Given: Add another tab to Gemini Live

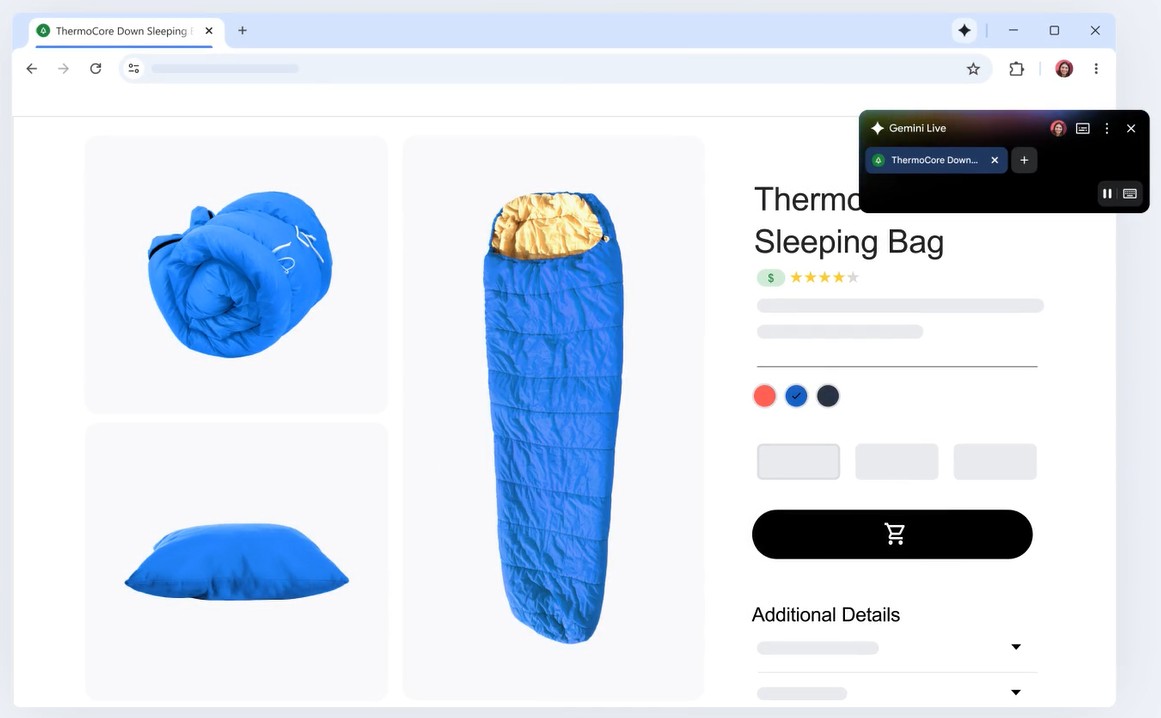Looking at the screenshot, I should [1024, 160].
